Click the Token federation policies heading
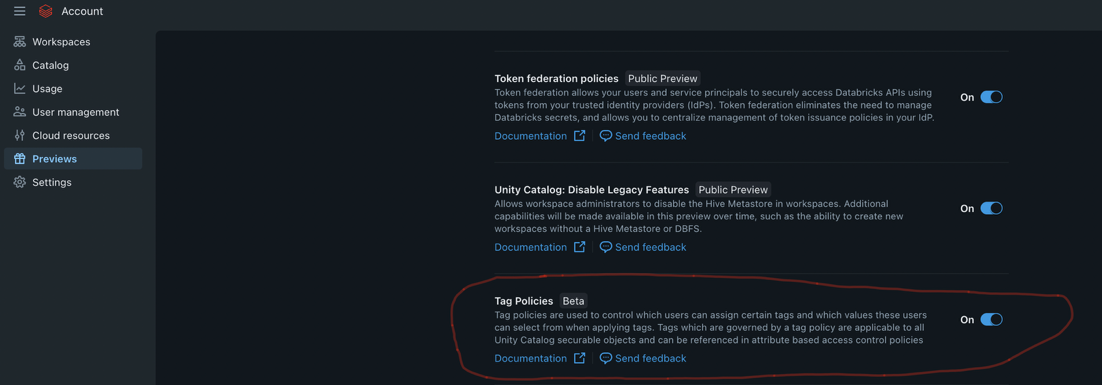The width and height of the screenshot is (1102, 385). 557,78
